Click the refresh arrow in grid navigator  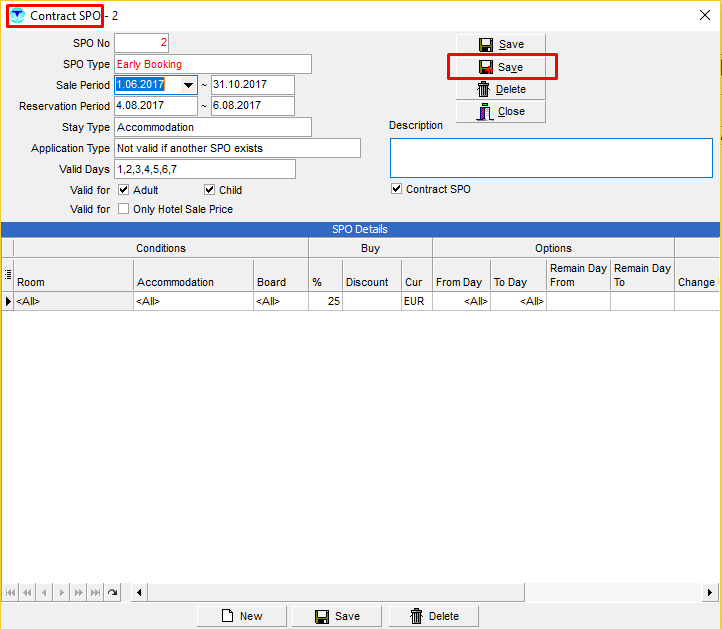(112, 593)
